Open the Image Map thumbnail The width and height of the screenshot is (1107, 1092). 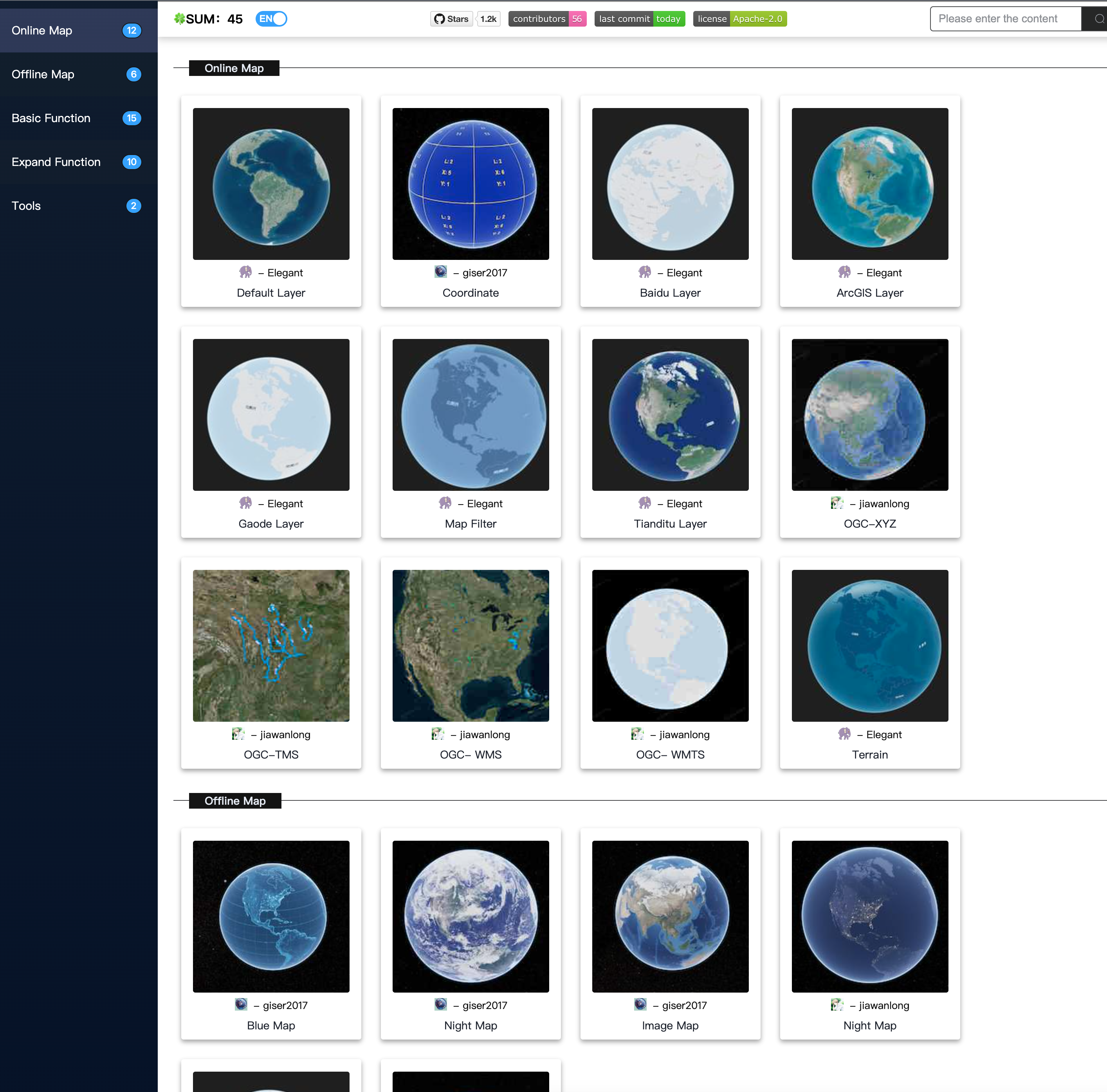[x=671, y=917]
